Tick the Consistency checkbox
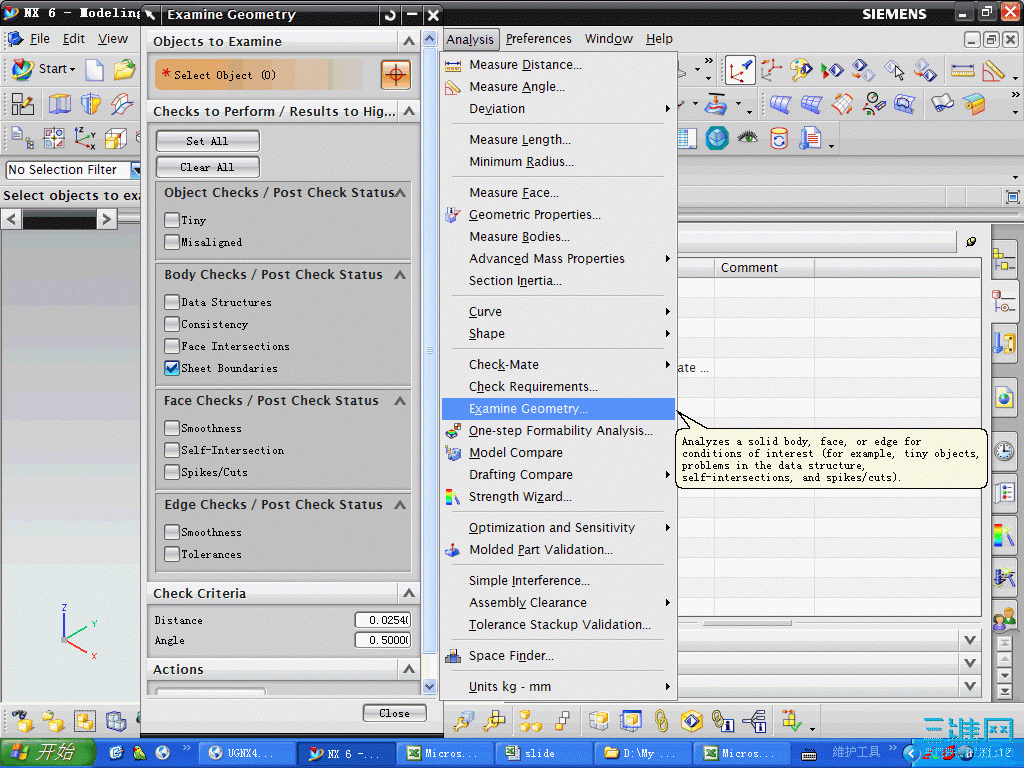 pyautogui.click(x=172, y=325)
